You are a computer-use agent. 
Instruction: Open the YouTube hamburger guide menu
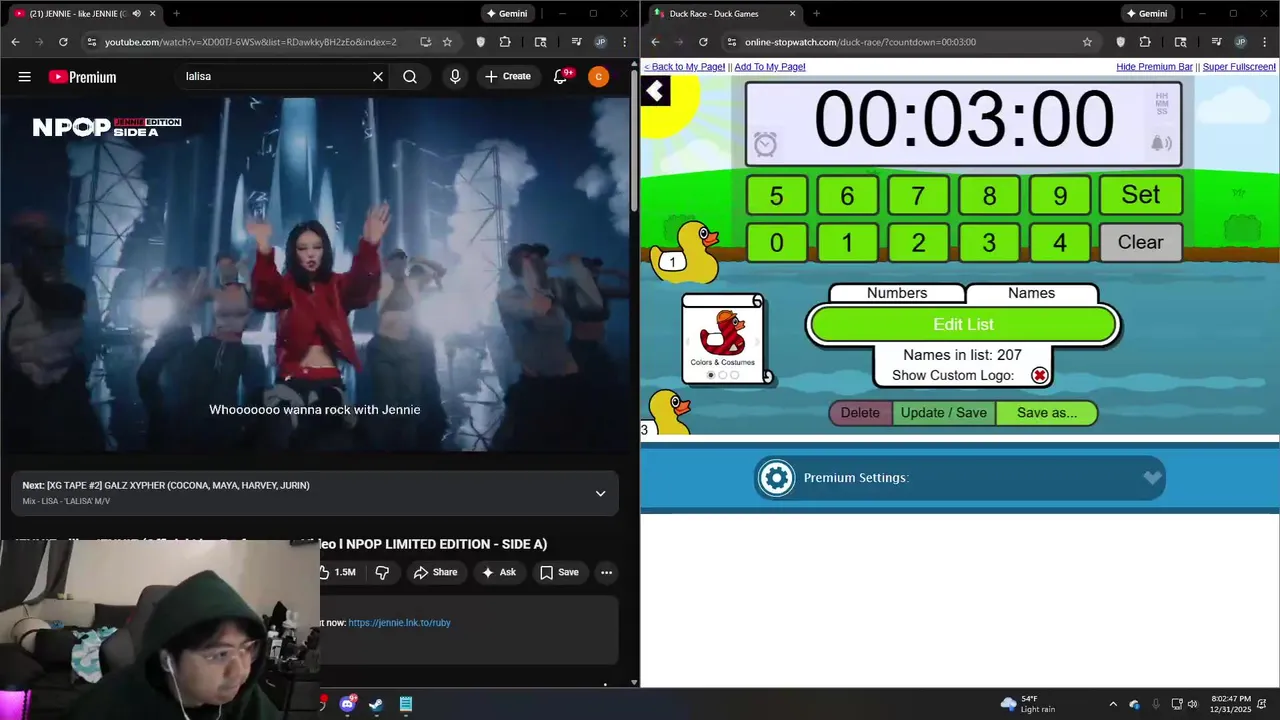24,77
